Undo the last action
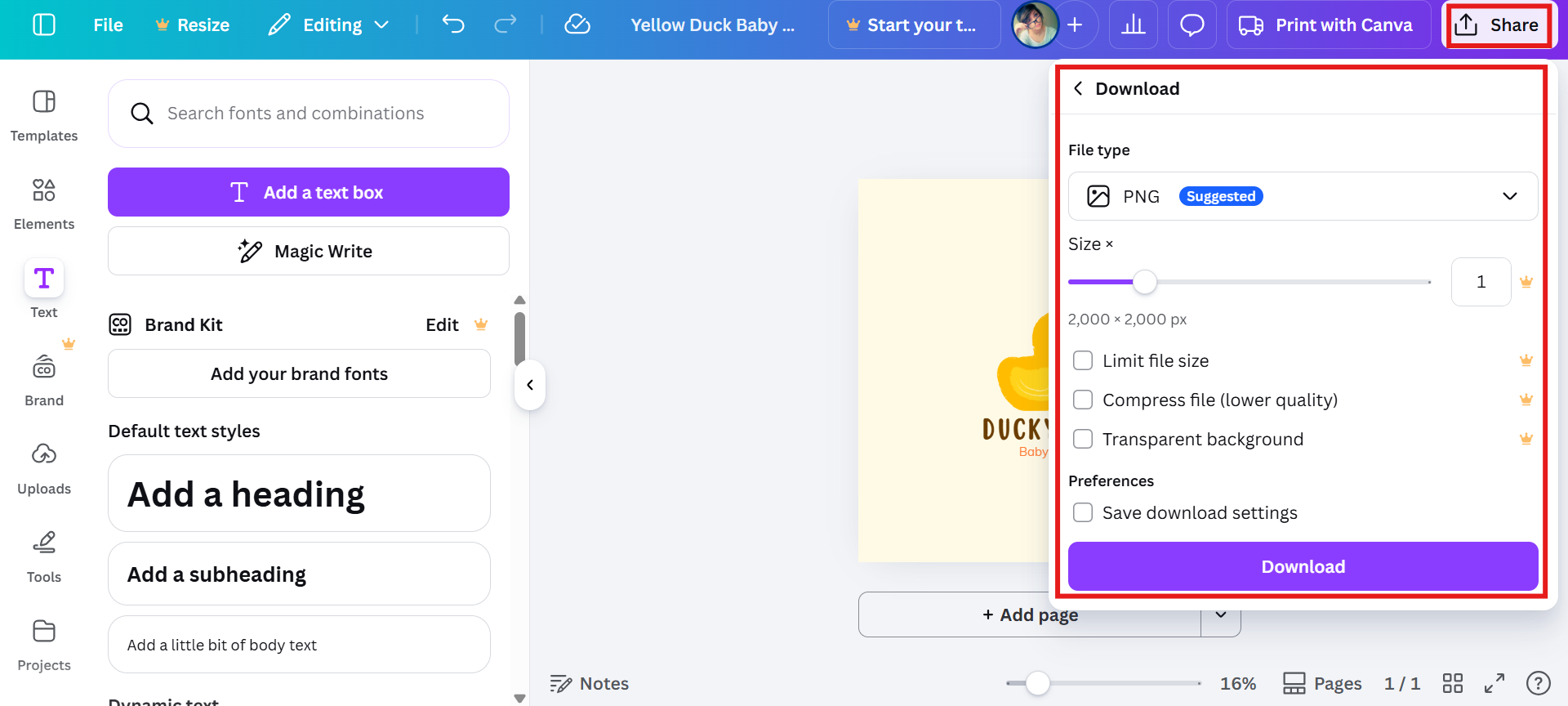The width and height of the screenshot is (1568, 706). (x=453, y=25)
